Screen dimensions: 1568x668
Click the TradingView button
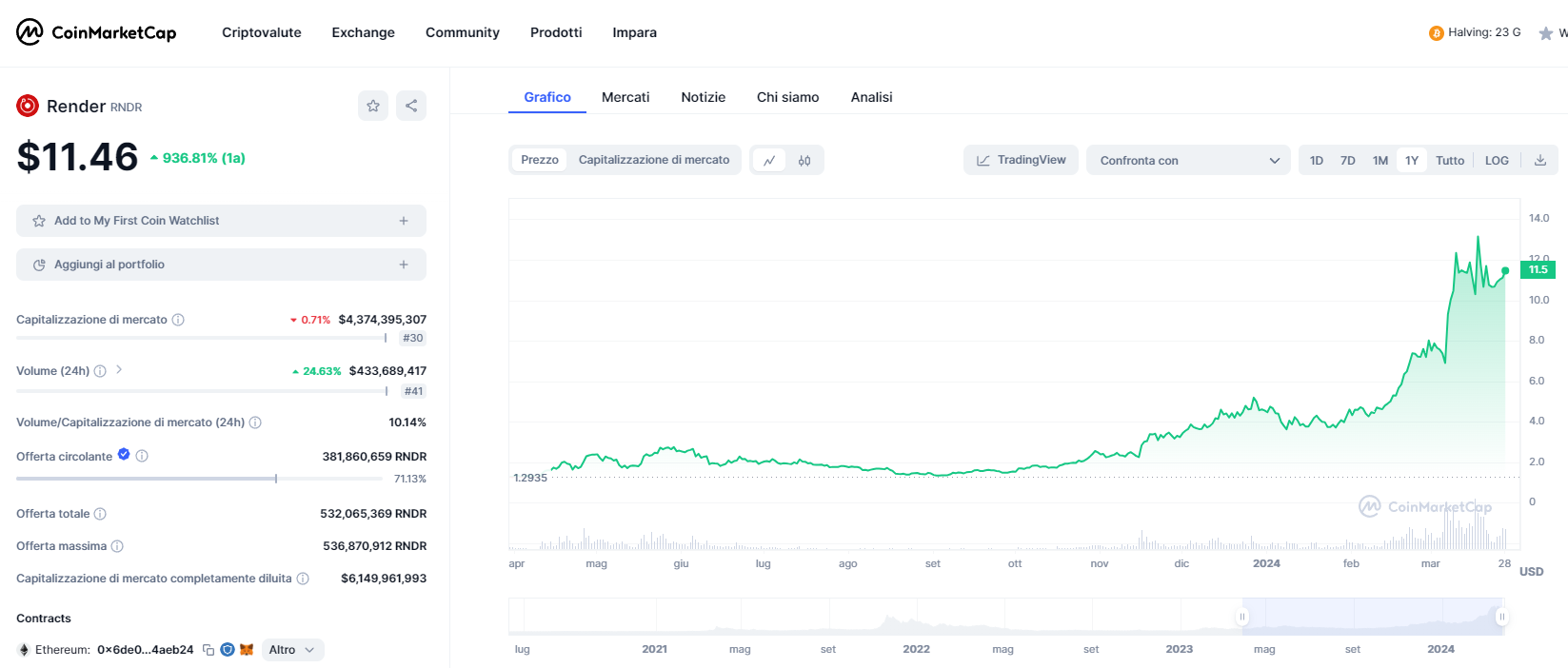click(x=1021, y=160)
